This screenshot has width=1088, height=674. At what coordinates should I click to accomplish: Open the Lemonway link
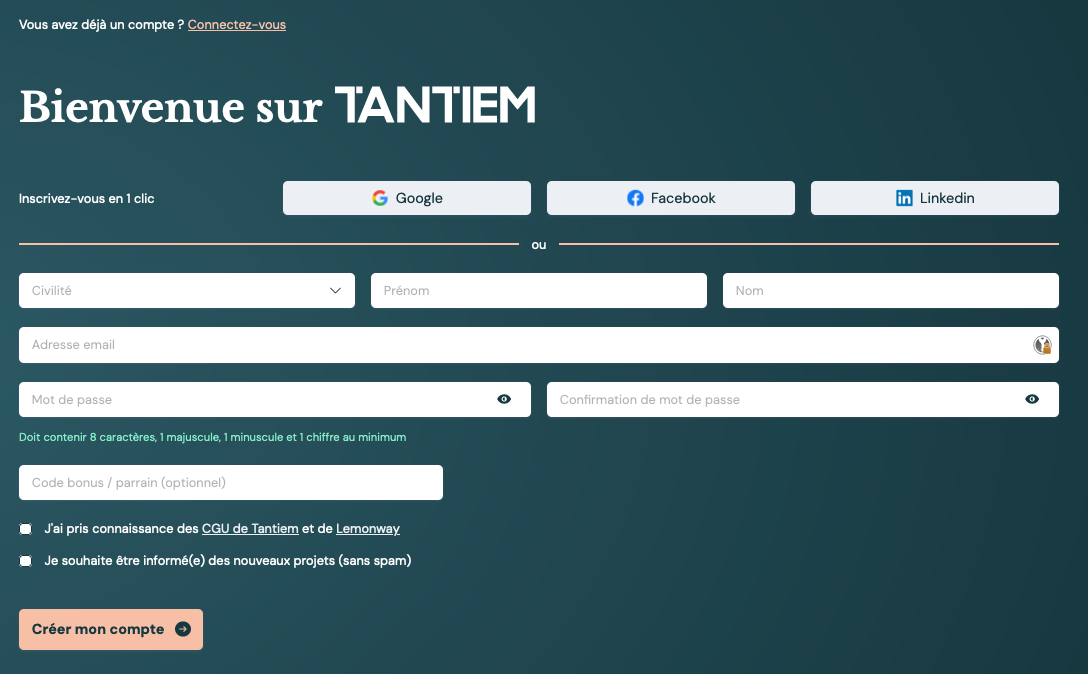point(368,529)
